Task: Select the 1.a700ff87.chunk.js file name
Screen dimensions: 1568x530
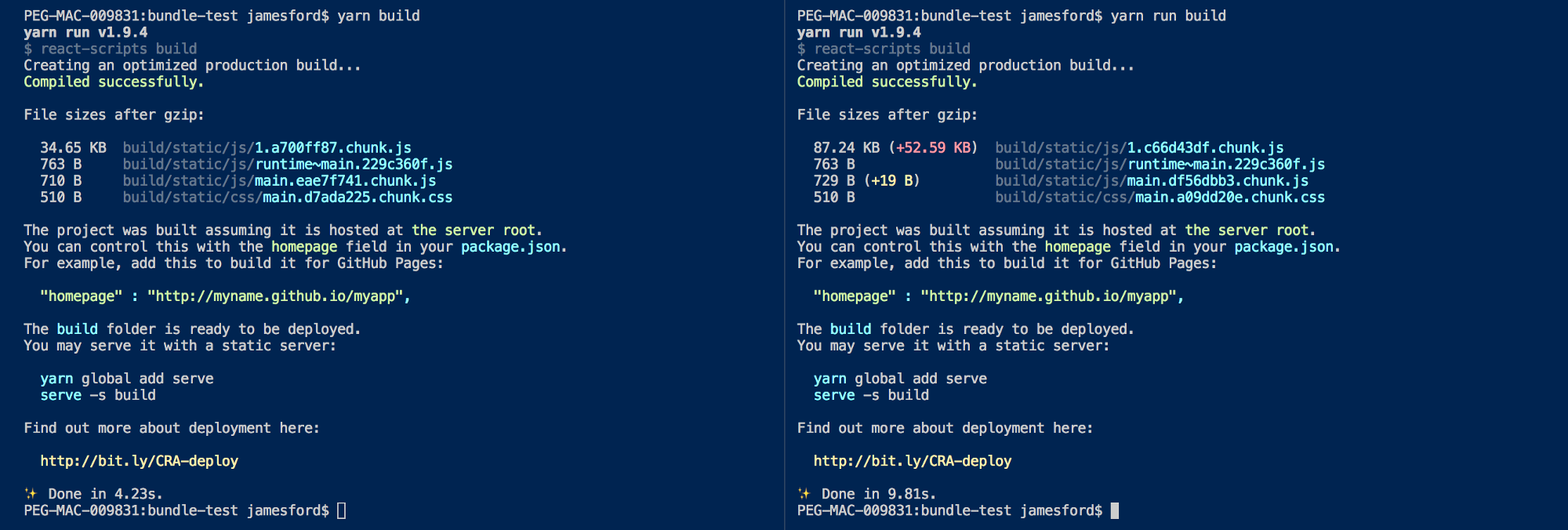Action: click(x=332, y=148)
